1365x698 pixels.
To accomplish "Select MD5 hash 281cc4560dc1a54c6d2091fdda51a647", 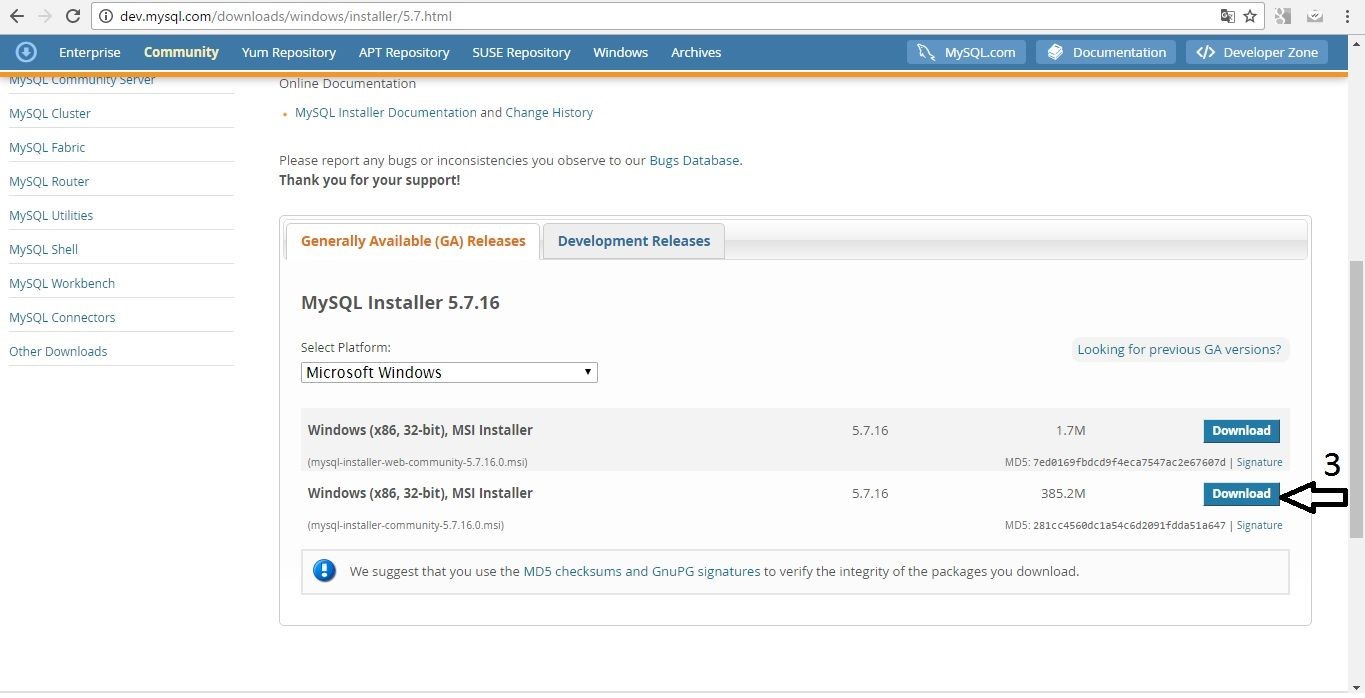I will tap(1129, 525).
